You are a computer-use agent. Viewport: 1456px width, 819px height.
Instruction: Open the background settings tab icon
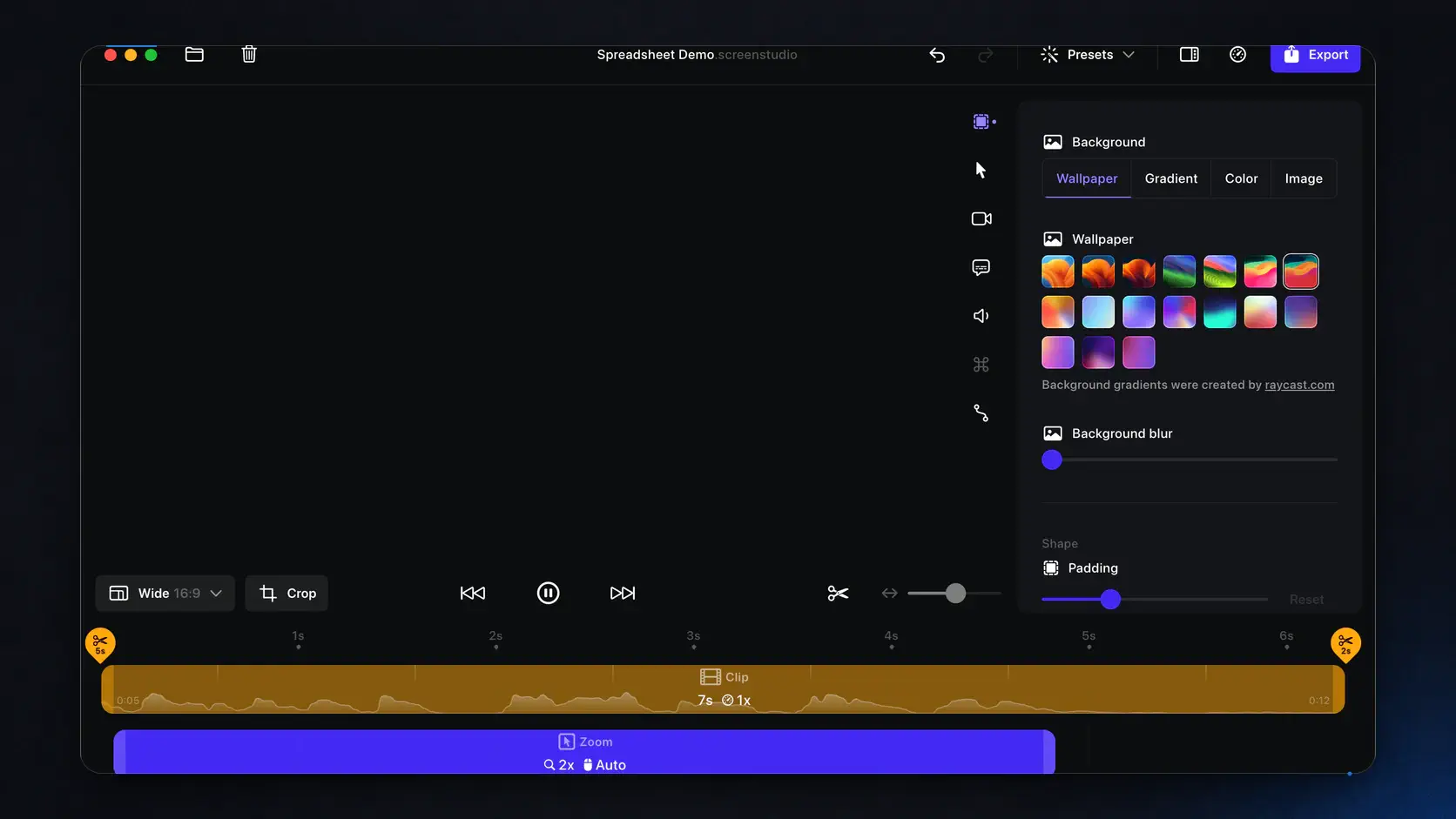(x=982, y=122)
